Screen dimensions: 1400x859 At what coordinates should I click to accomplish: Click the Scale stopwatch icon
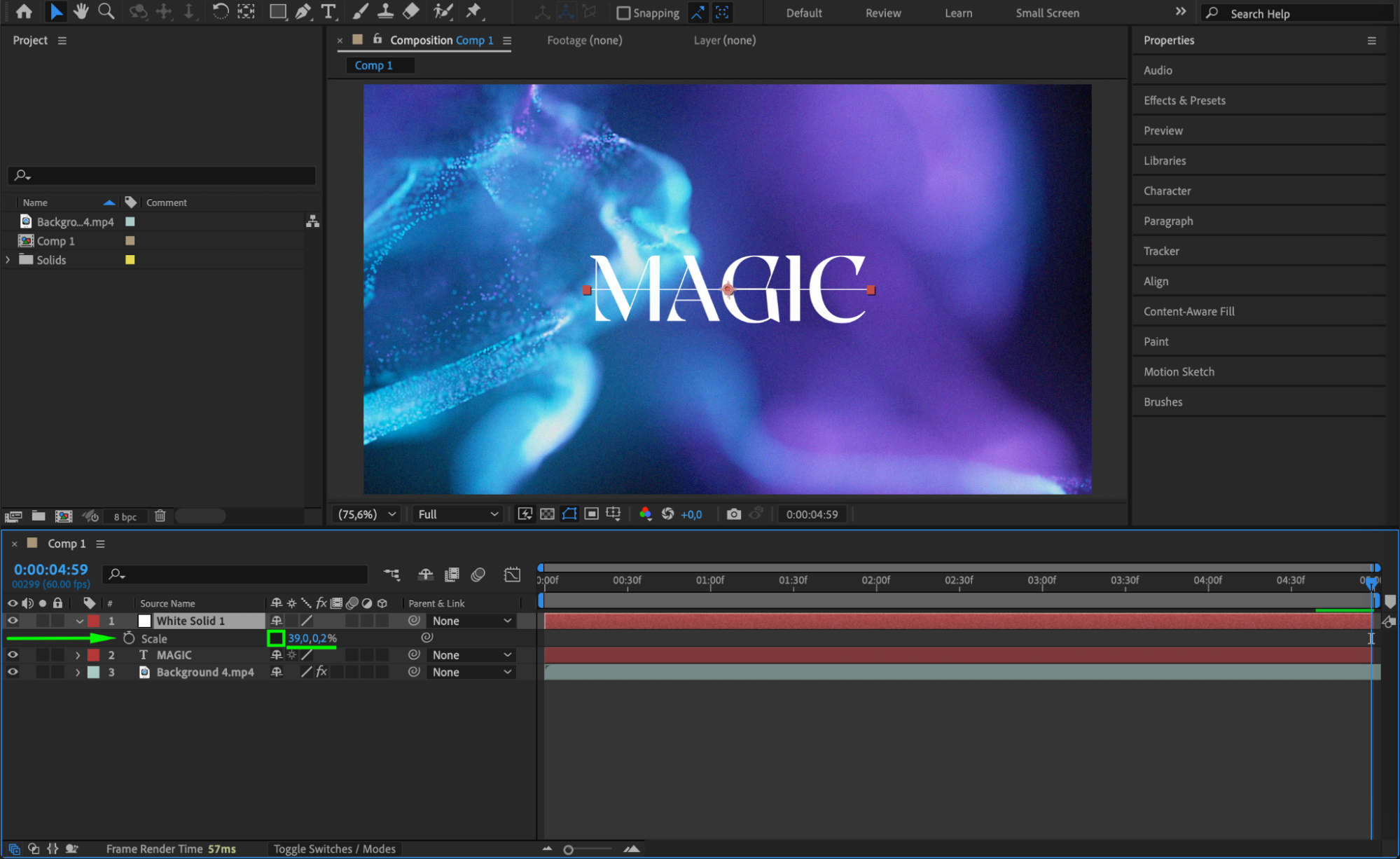click(x=129, y=638)
